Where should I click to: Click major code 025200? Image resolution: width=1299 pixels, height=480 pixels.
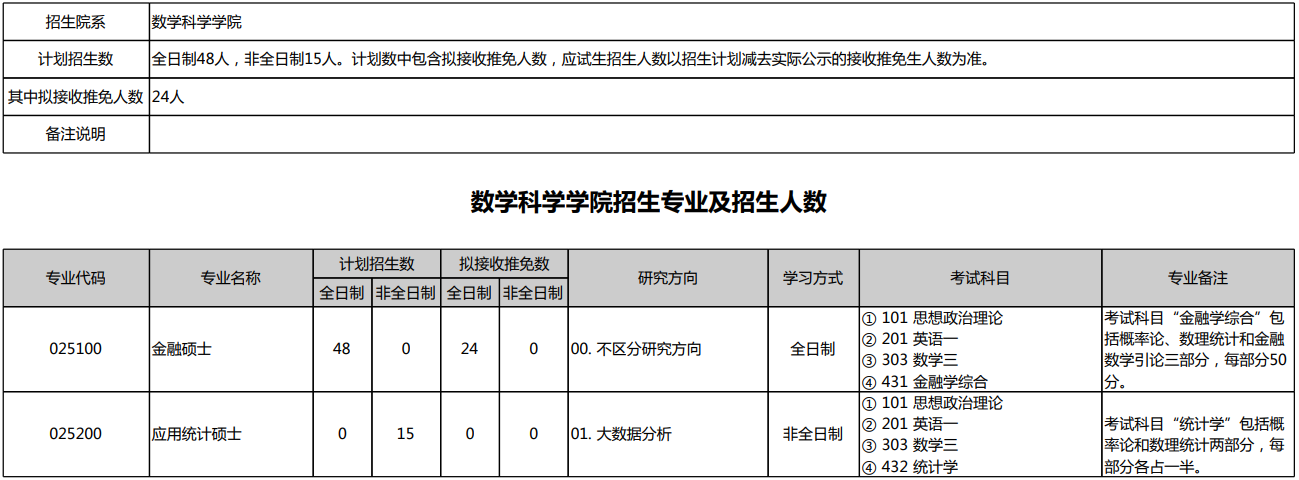click(76, 434)
